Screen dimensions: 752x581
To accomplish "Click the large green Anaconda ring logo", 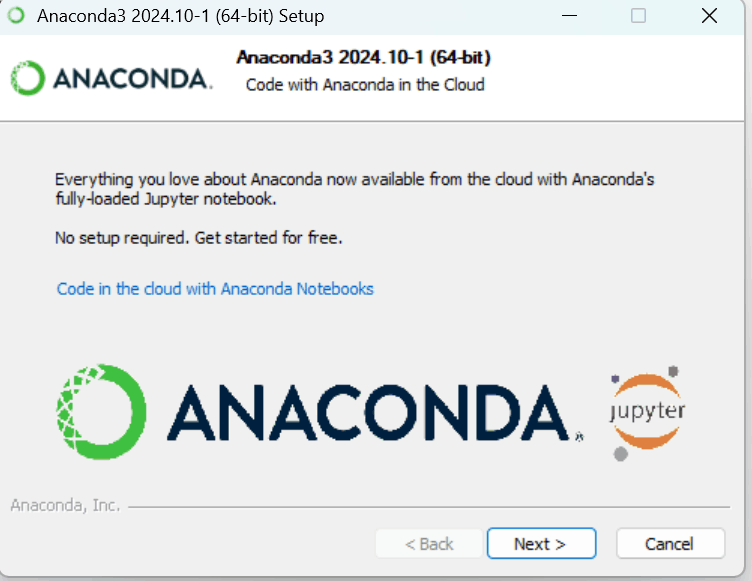I will pos(101,412).
